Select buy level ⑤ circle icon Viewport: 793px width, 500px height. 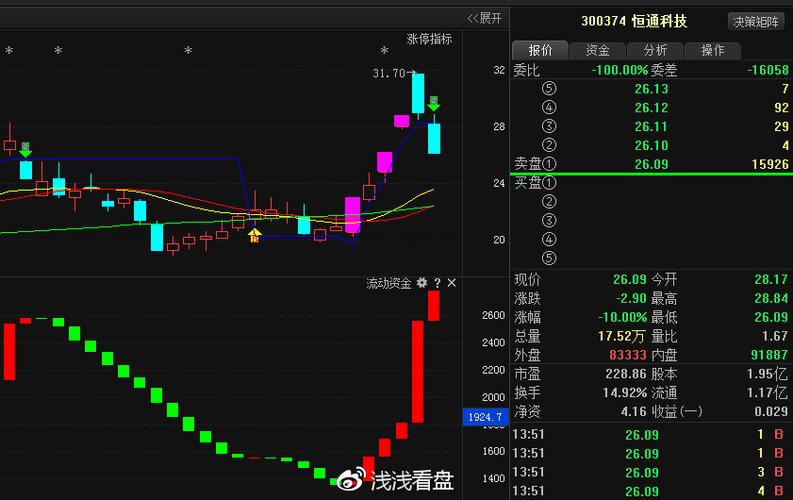tap(549, 258)
